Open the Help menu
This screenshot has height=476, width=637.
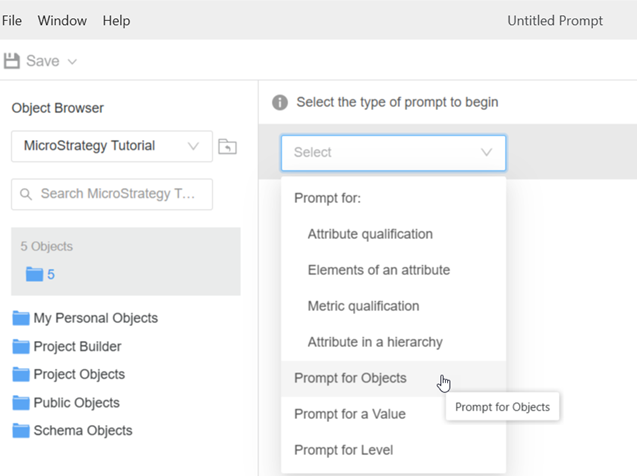(x=116, y=20)
